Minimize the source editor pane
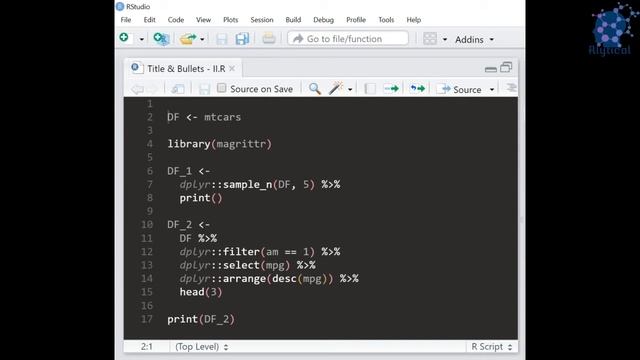Image resolution: width=640 pixels, height=360 pixels. click(x=491, y=69)
